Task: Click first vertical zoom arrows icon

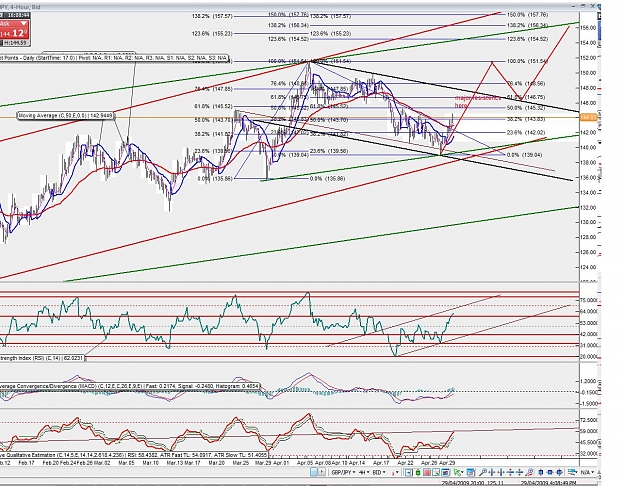Action: 510,473
